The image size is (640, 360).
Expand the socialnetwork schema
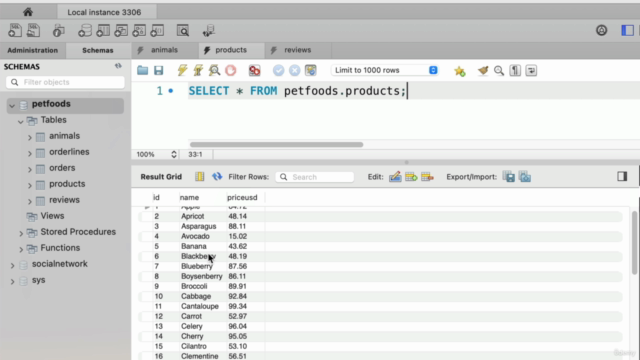point(12,266)
